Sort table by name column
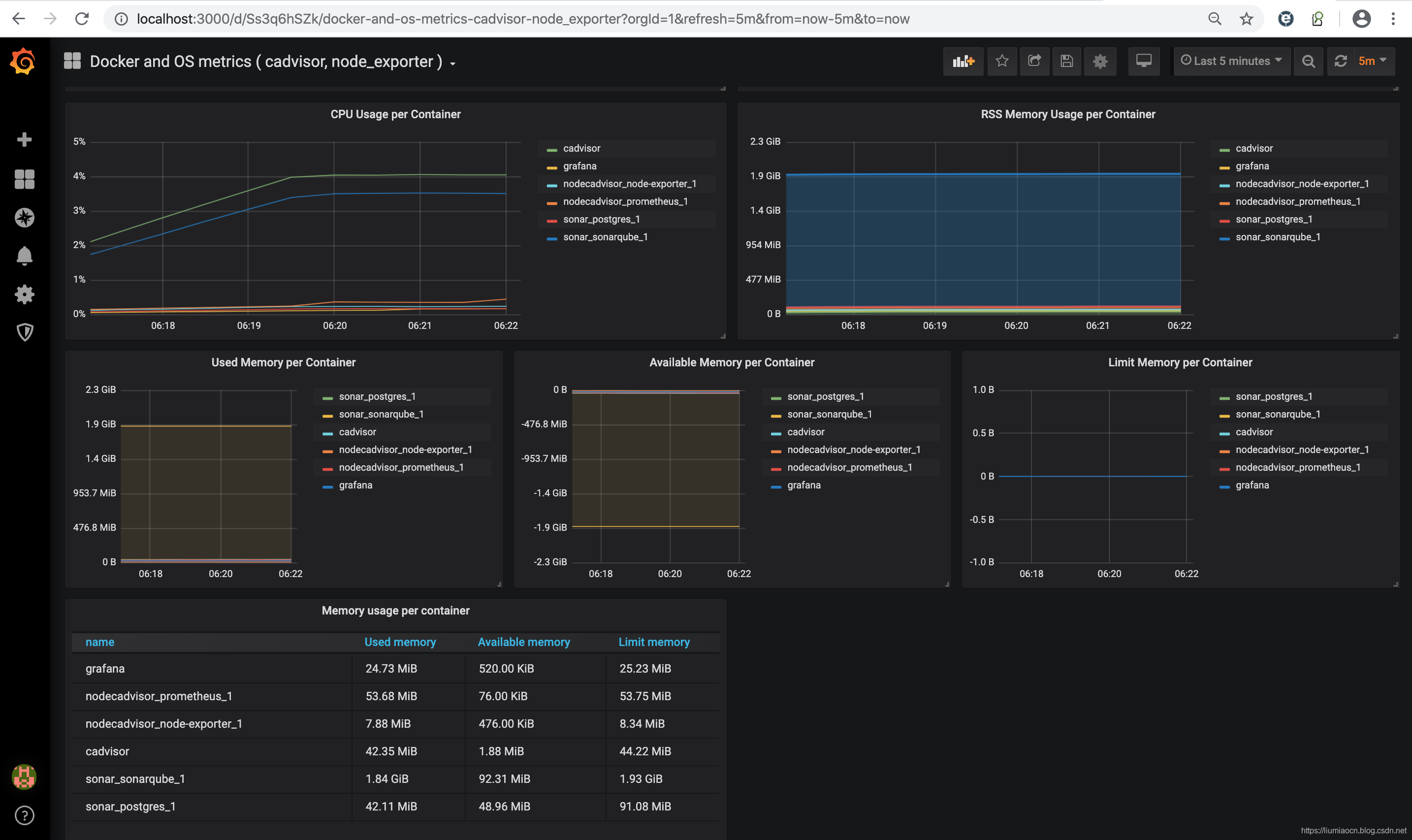Viewport: 1412px width, 840px height. [x=99, y=642]
